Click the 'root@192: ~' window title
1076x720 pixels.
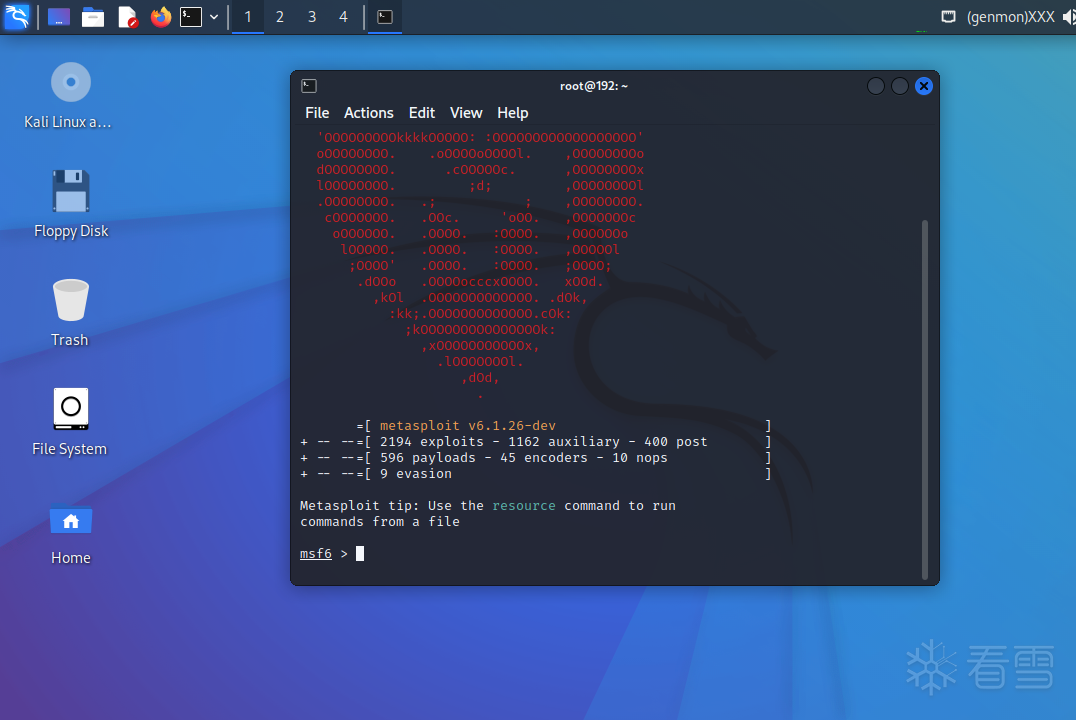(x=594, y=86)
